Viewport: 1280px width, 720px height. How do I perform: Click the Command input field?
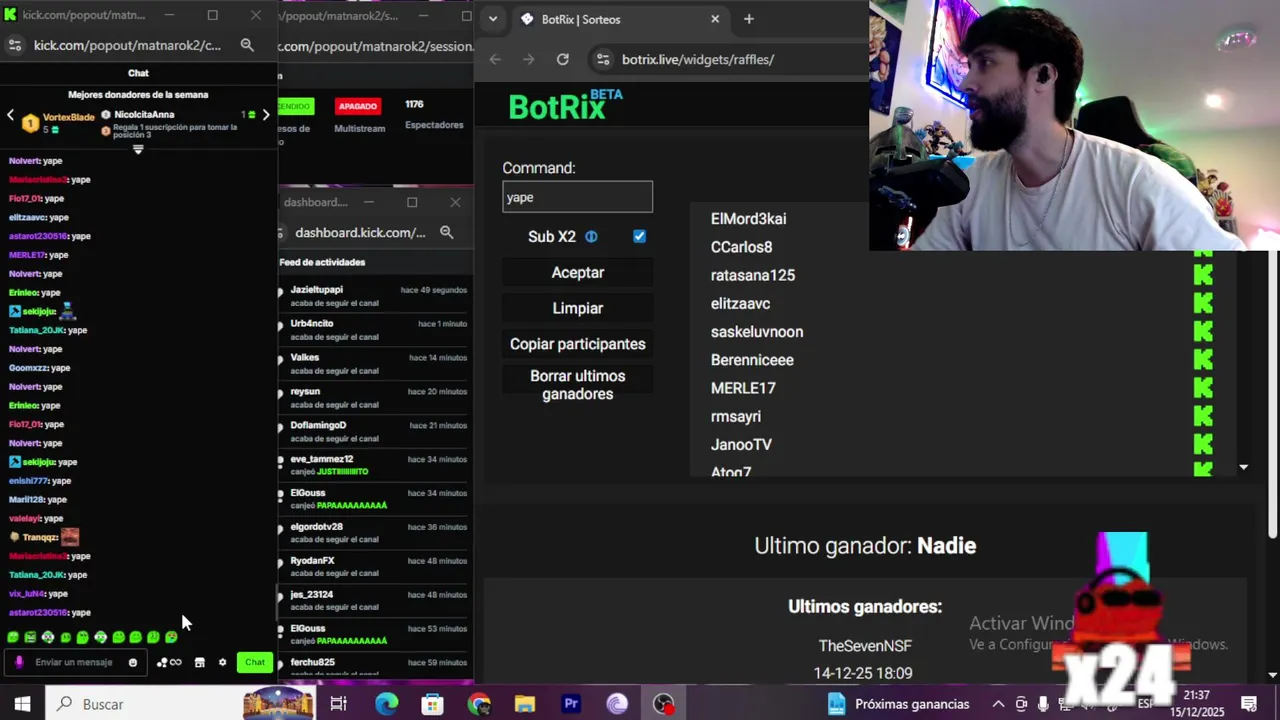coord(578,197)
